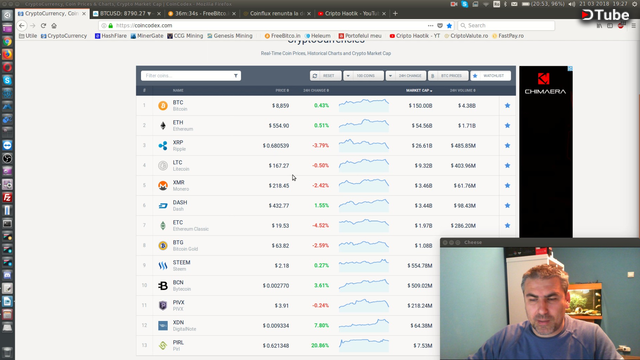Click the Litecoin logo
Image resolution: width=640 pixels, height=360 pixels.
(163, 166)
